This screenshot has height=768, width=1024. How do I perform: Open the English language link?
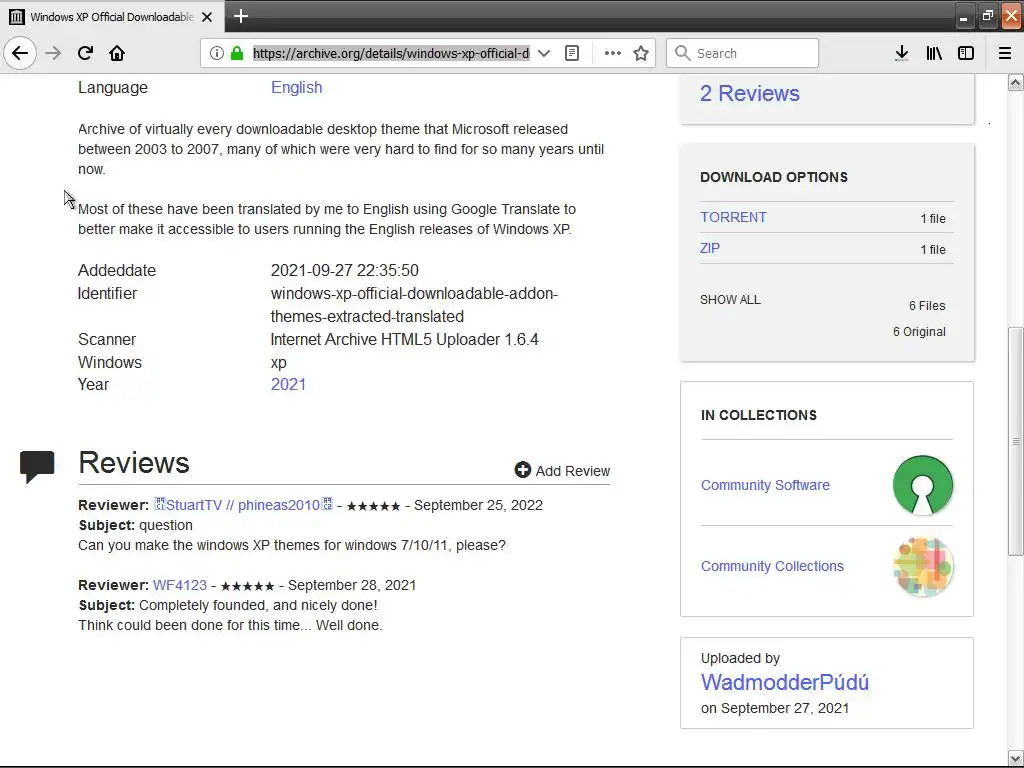(x=296, y=88)
